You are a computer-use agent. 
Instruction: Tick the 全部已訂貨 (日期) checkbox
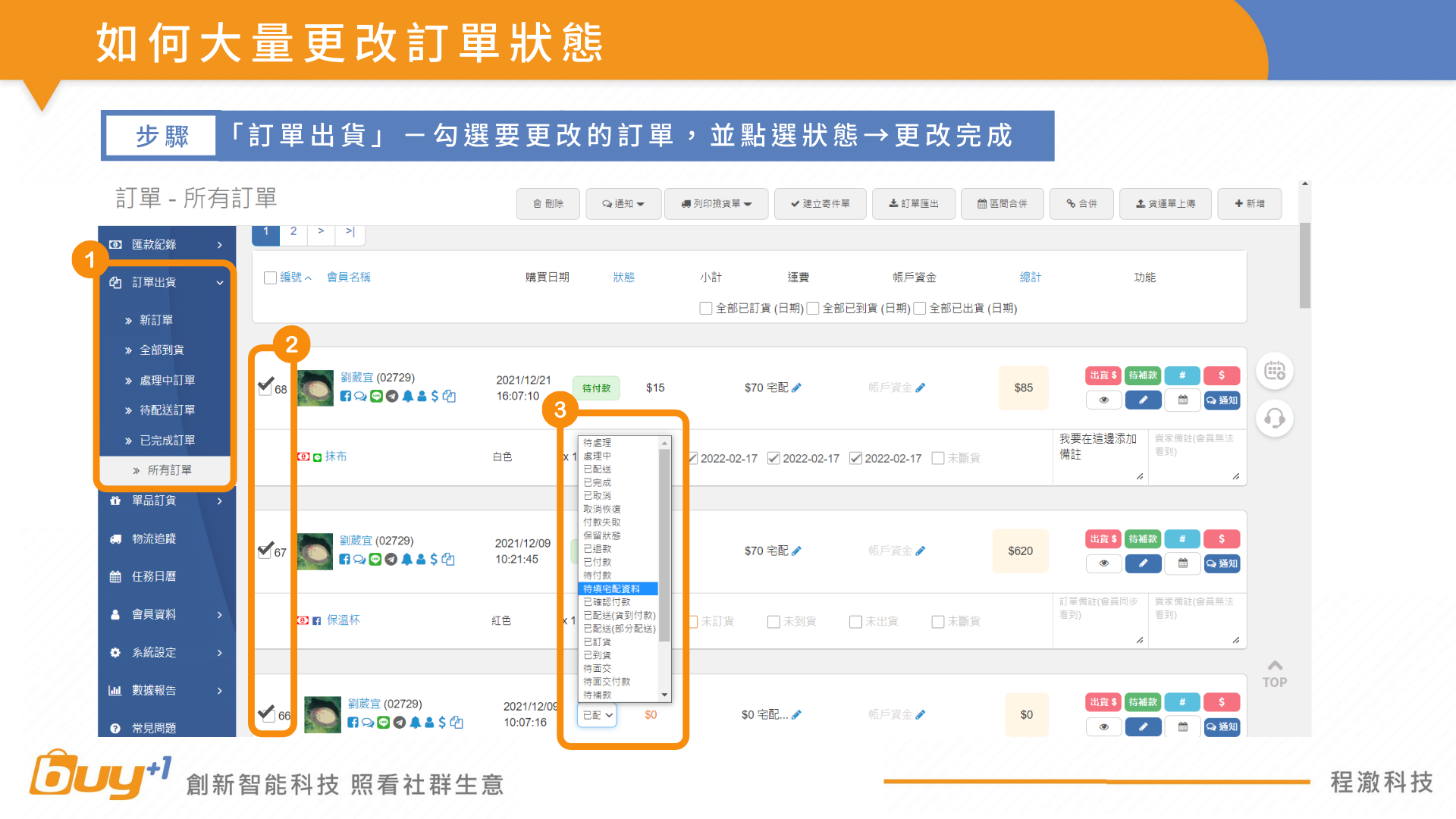pyautogui.click(x=706, y=308)
